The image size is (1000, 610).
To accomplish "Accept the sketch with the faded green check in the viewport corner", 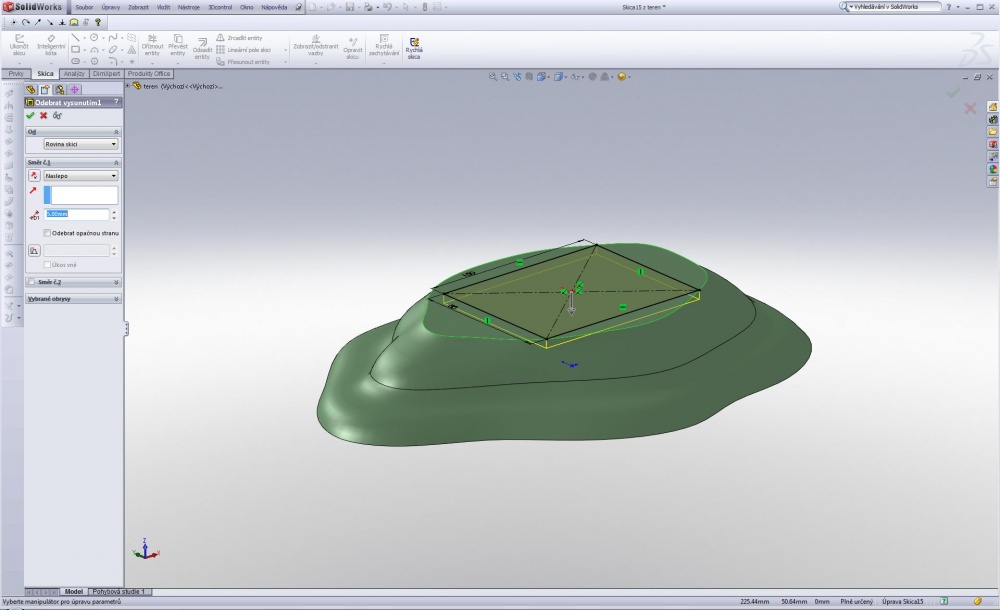I will [953, 93].
